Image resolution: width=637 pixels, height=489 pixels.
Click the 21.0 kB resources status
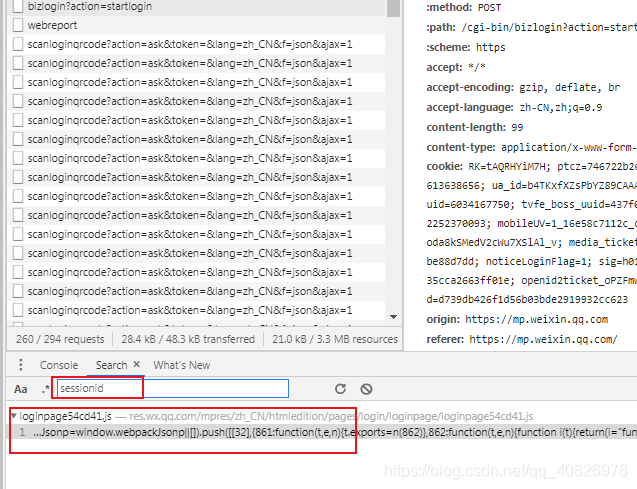point(335,339)
